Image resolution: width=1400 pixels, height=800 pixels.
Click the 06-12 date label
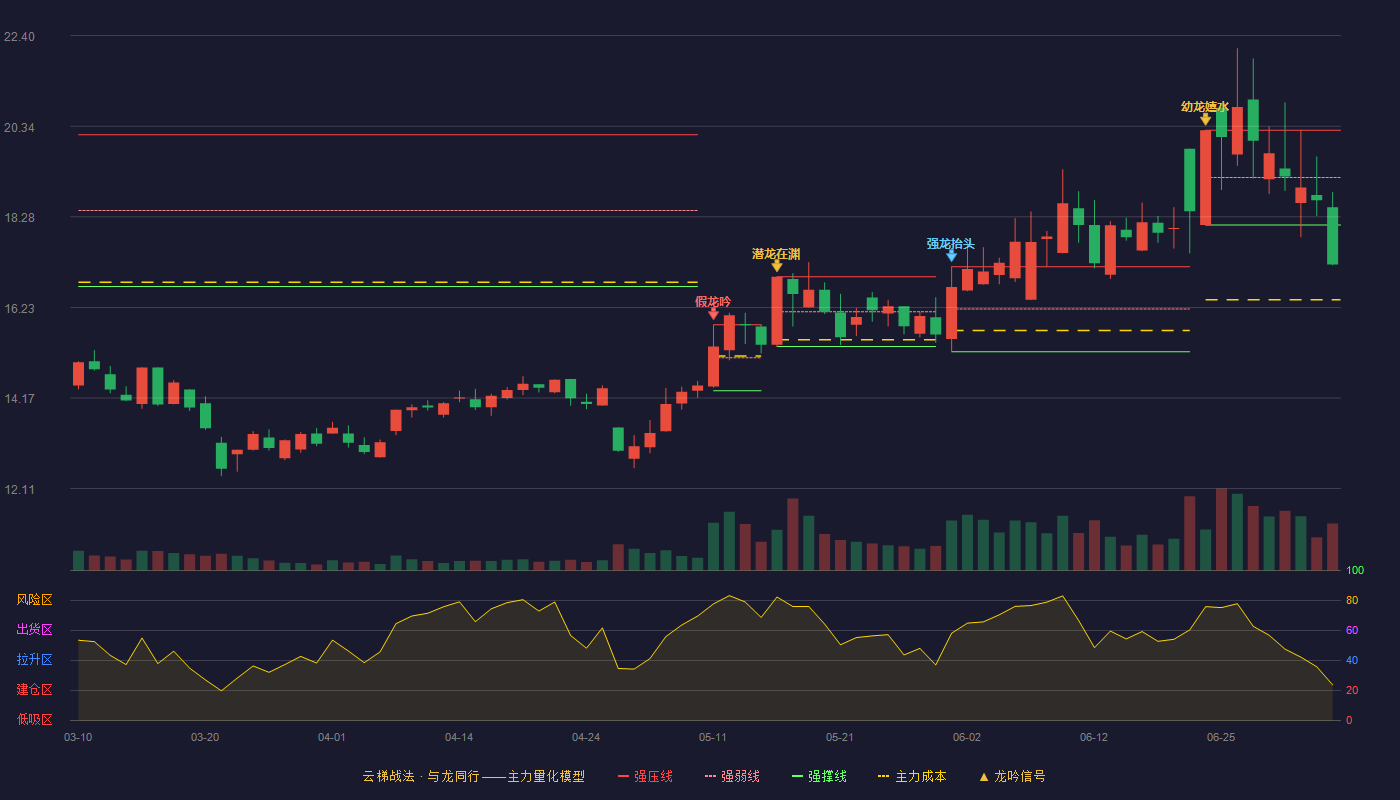[x=1094, y=737]
